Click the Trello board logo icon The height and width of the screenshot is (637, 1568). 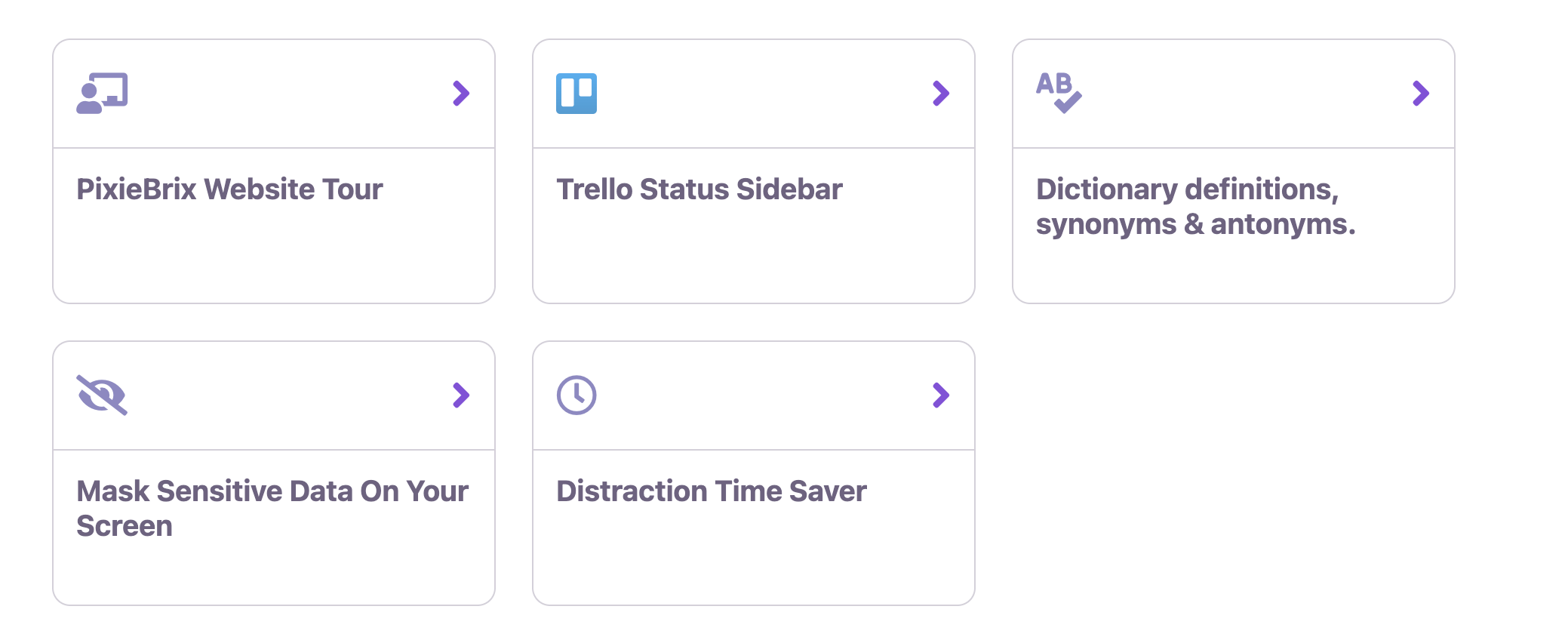pyautogui.click(x=576, y=94)
